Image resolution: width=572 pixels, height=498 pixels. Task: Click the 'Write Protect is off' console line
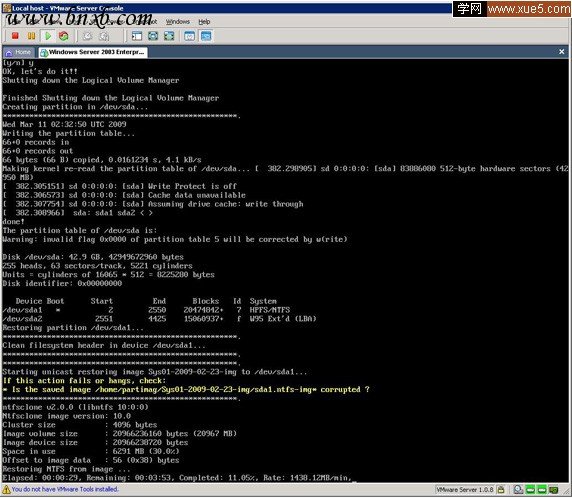pyautogui.click(x=120, y=186)
